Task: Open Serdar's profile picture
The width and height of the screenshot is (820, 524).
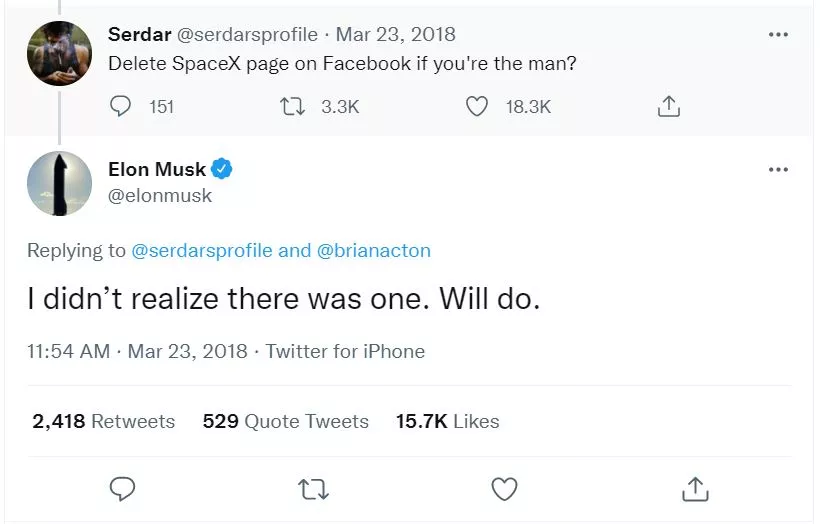Action: click(60, 53)
